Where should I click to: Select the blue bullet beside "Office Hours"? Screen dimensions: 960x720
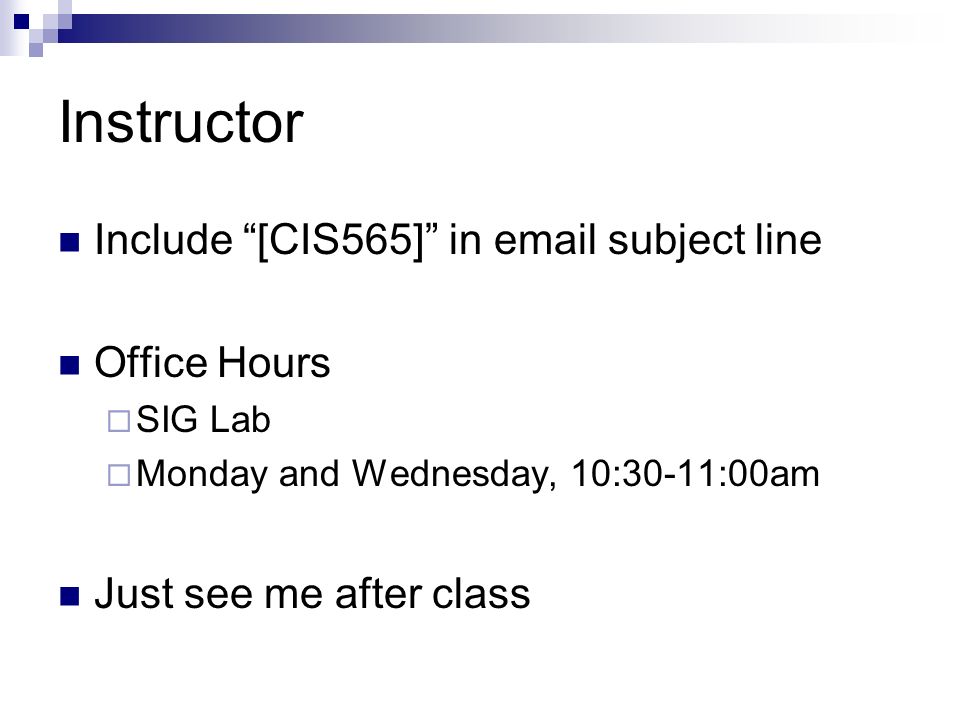click(70, 365)
